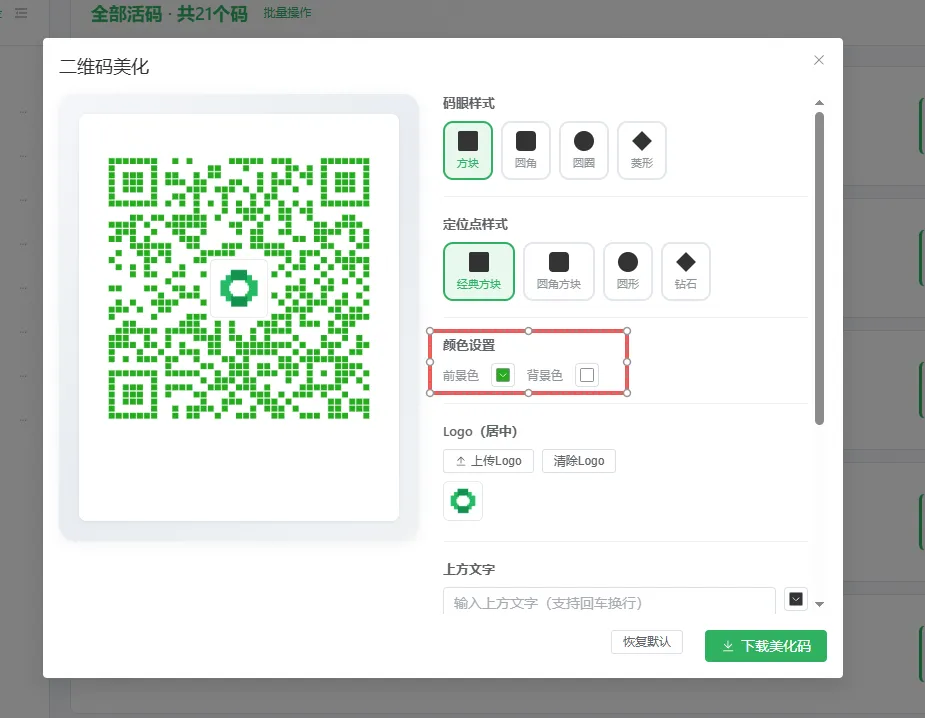The image size is (925, 718).
Task: Open the 上方文字 black text color picker
Action: tap(796, 599)
